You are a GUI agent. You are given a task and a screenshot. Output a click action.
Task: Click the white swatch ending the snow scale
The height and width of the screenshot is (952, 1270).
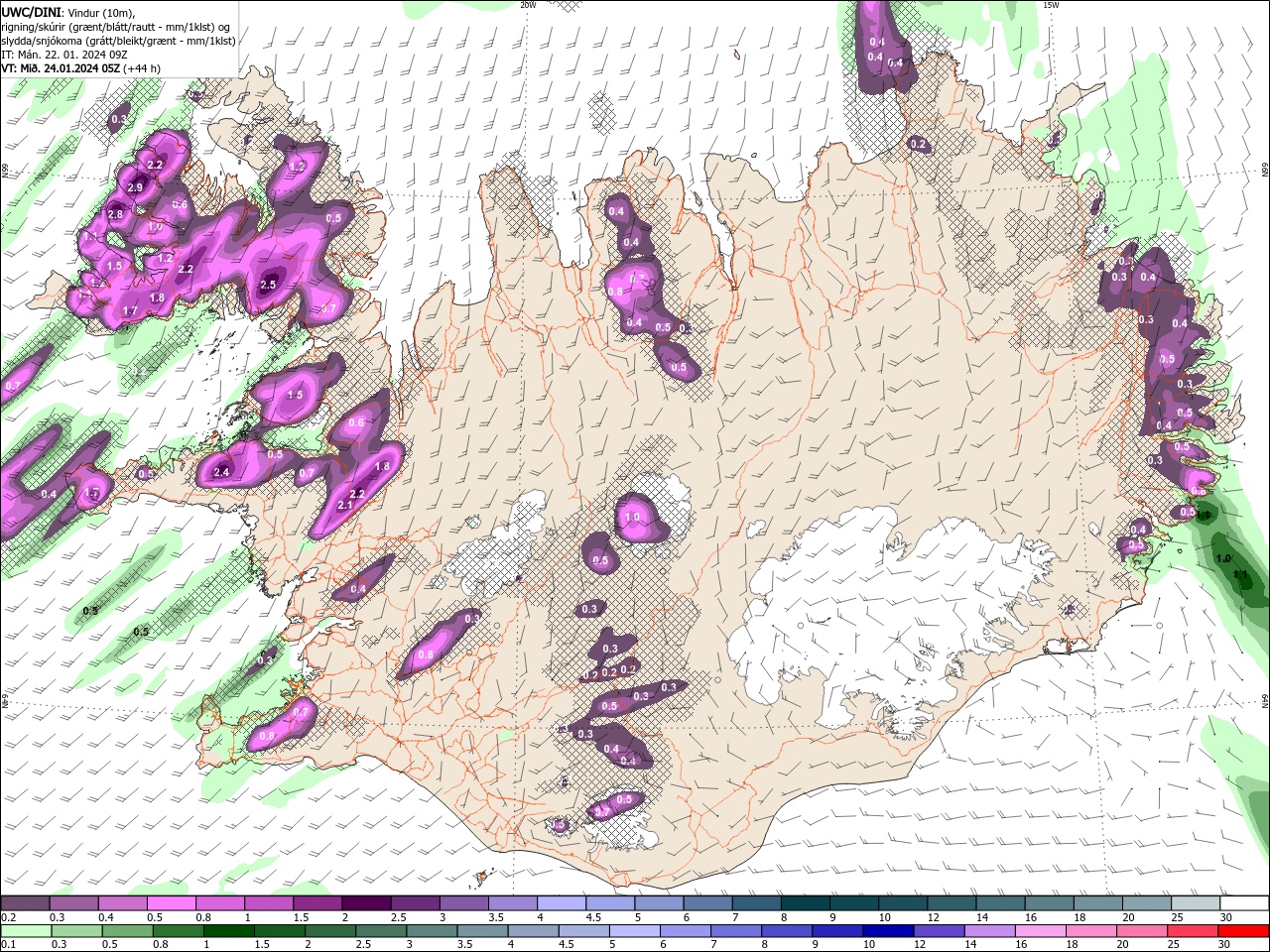coord(1244,903)
